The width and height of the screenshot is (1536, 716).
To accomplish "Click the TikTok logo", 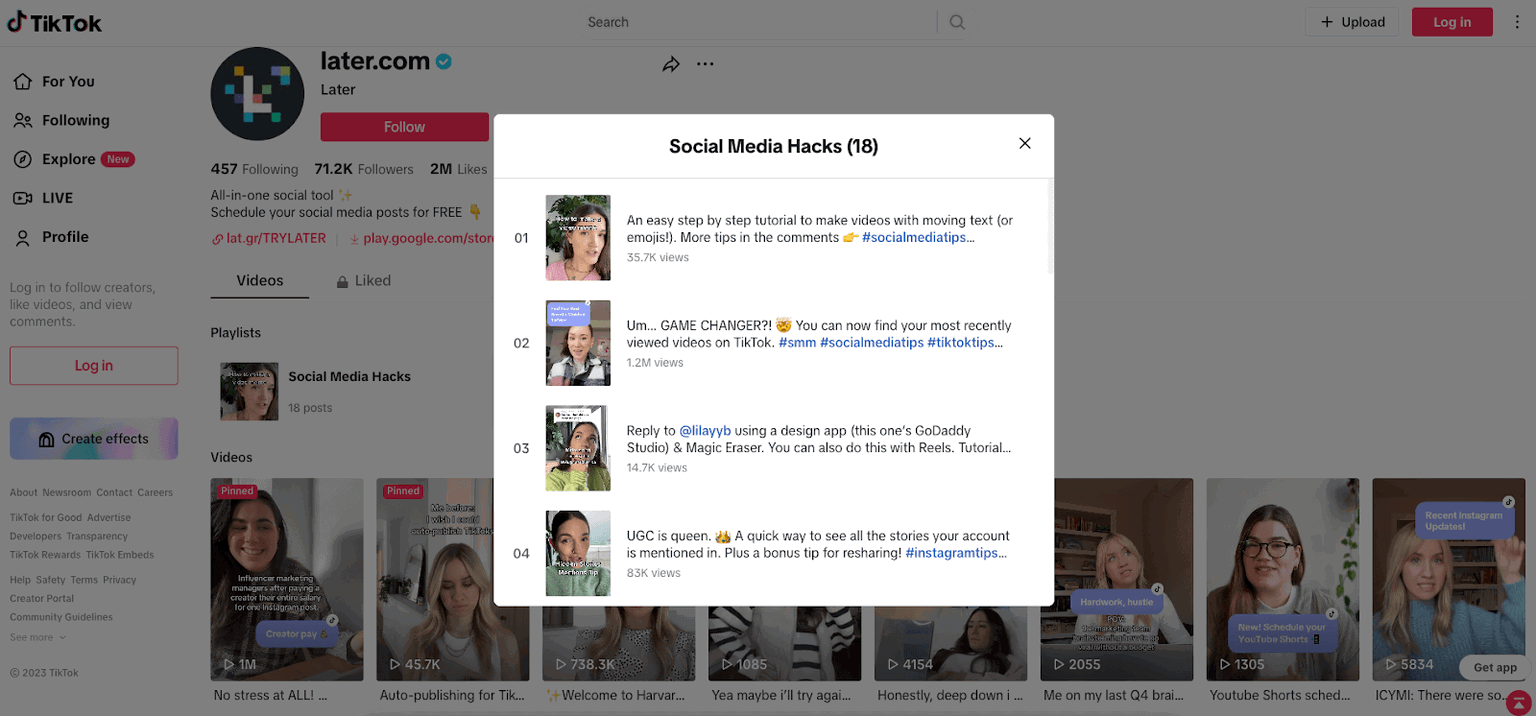I will (x=55, y=22).
